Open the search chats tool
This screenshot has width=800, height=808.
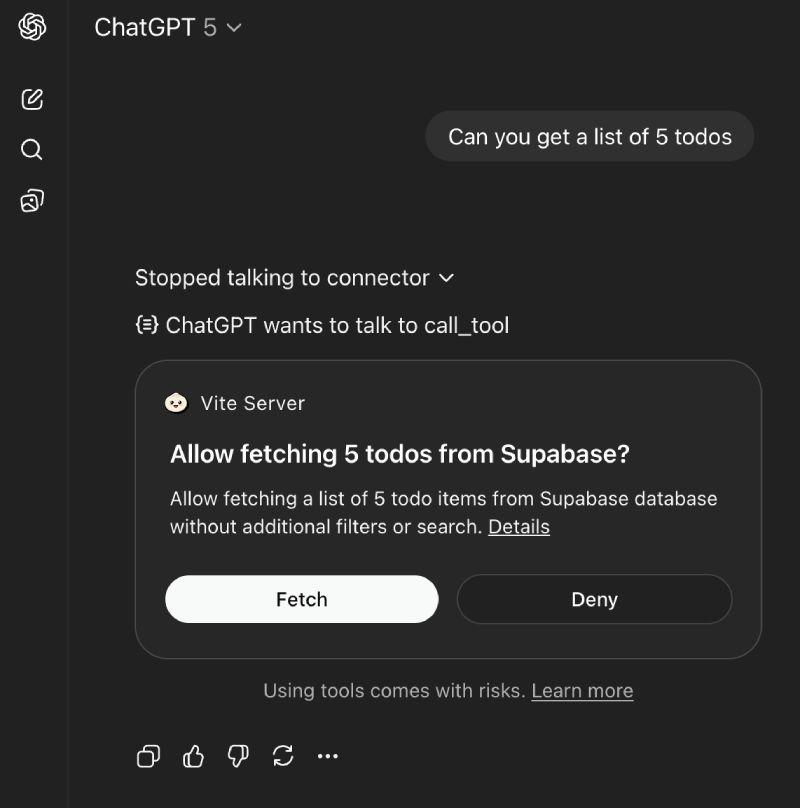32,149
